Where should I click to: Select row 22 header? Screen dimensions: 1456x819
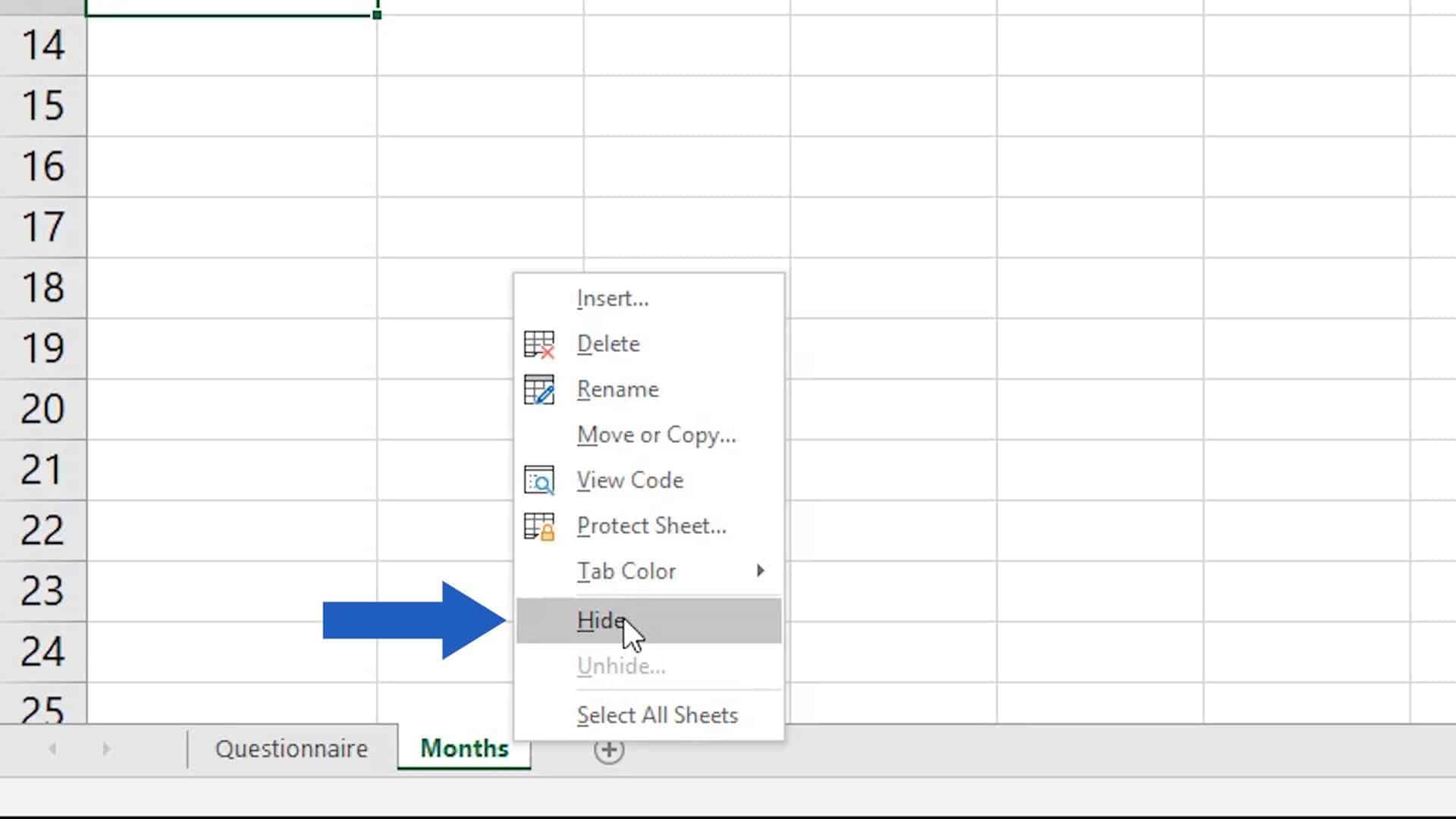43,531
